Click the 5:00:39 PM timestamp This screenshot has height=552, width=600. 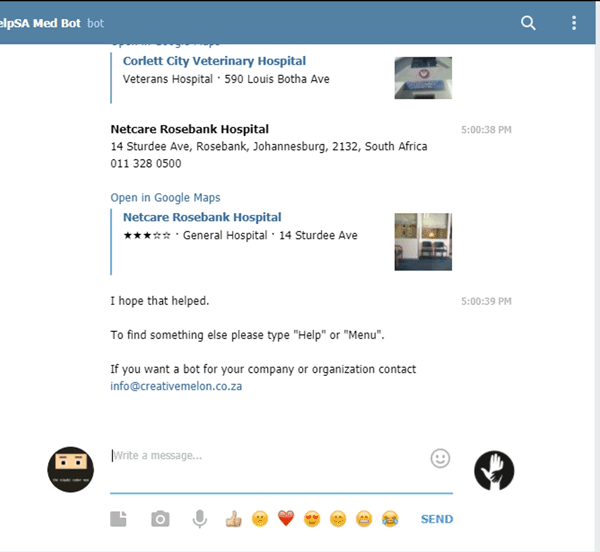click(x=486, y=301)
